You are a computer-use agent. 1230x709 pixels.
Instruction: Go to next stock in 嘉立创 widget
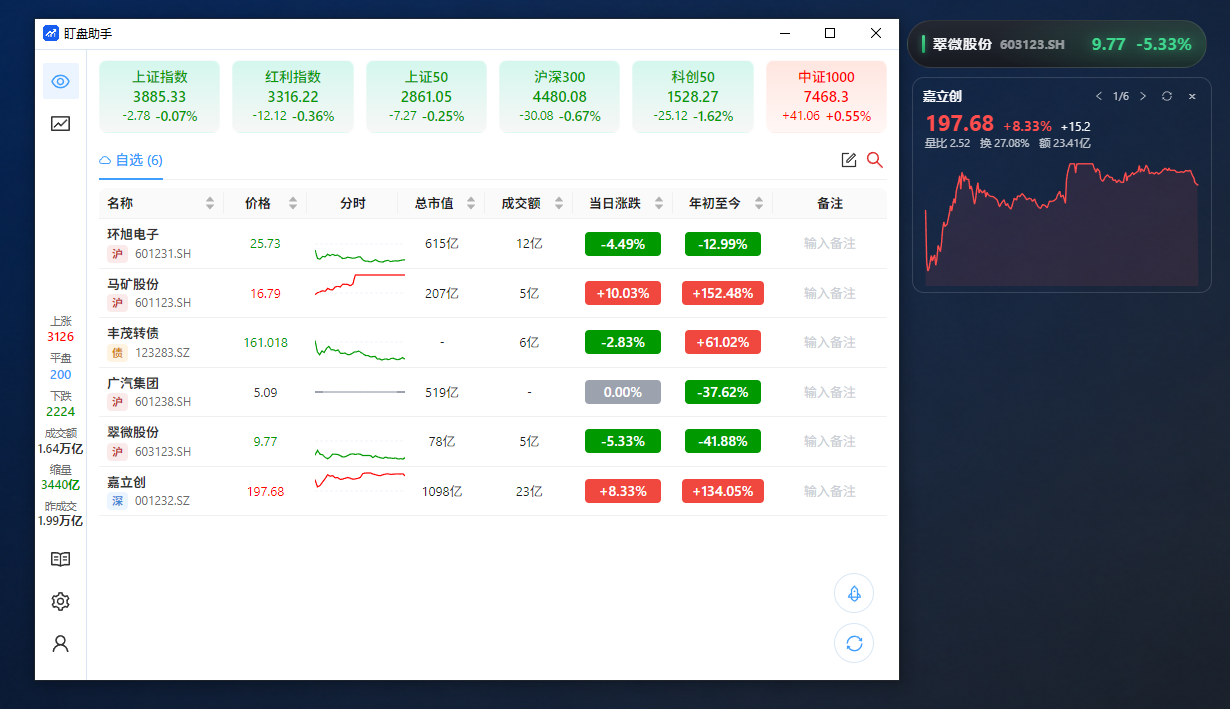pos(1143,96)
